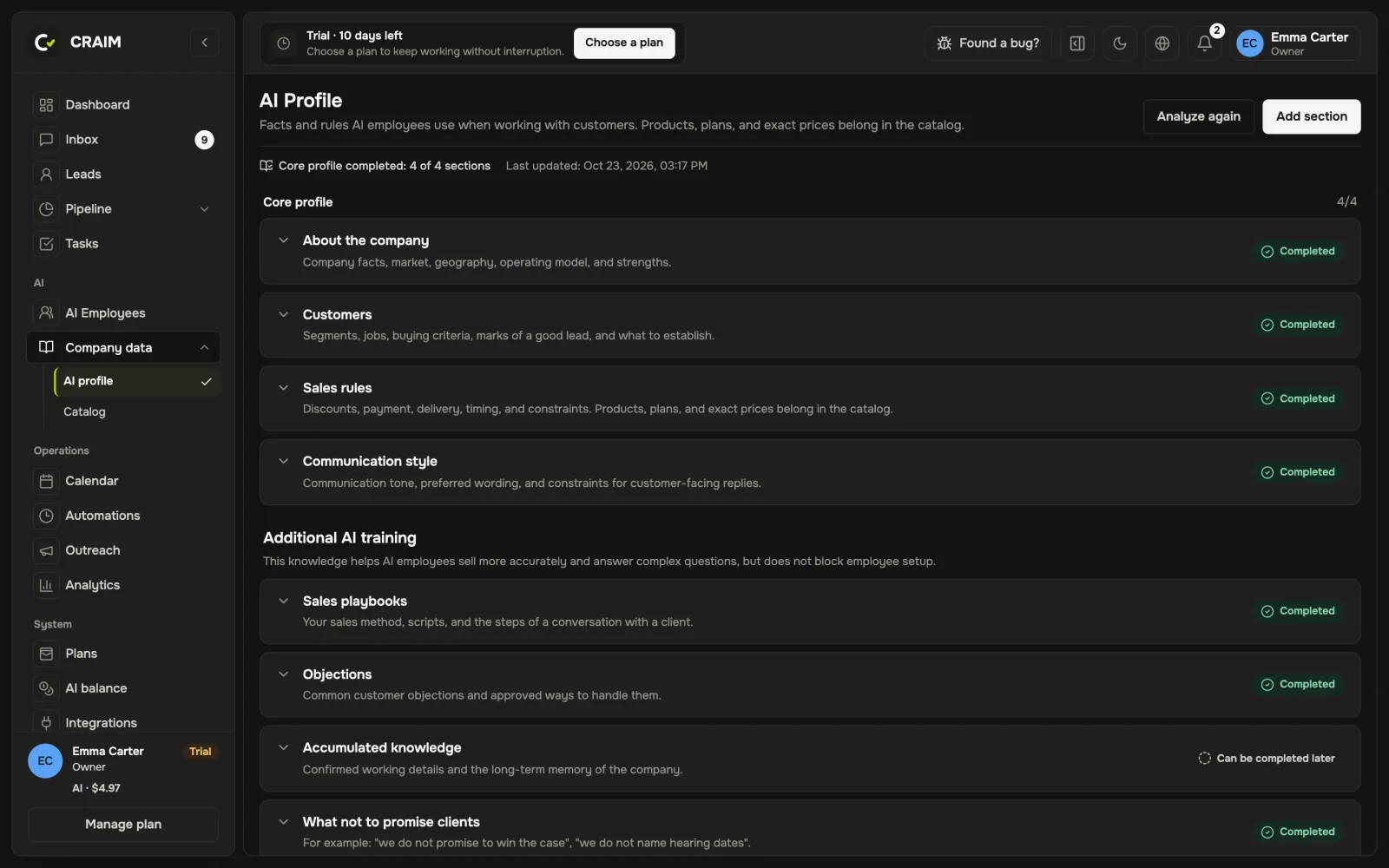Click the Analyze again button
This screenshot has width=1389, height=868.
[x=1198, y=116]
